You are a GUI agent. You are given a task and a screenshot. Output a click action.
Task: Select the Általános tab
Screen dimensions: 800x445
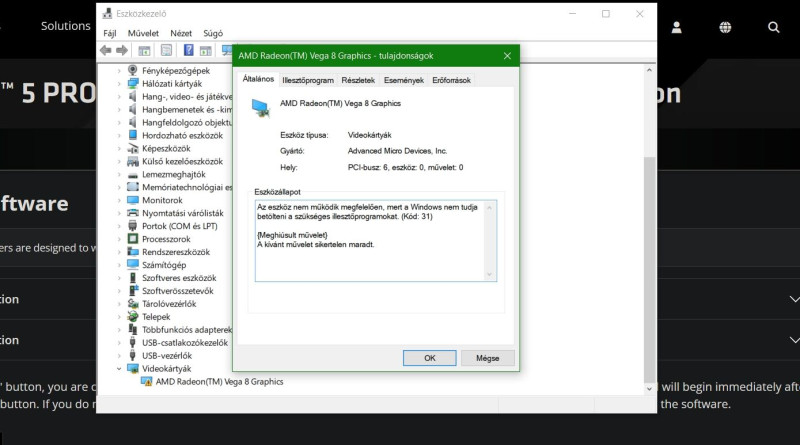258,79
